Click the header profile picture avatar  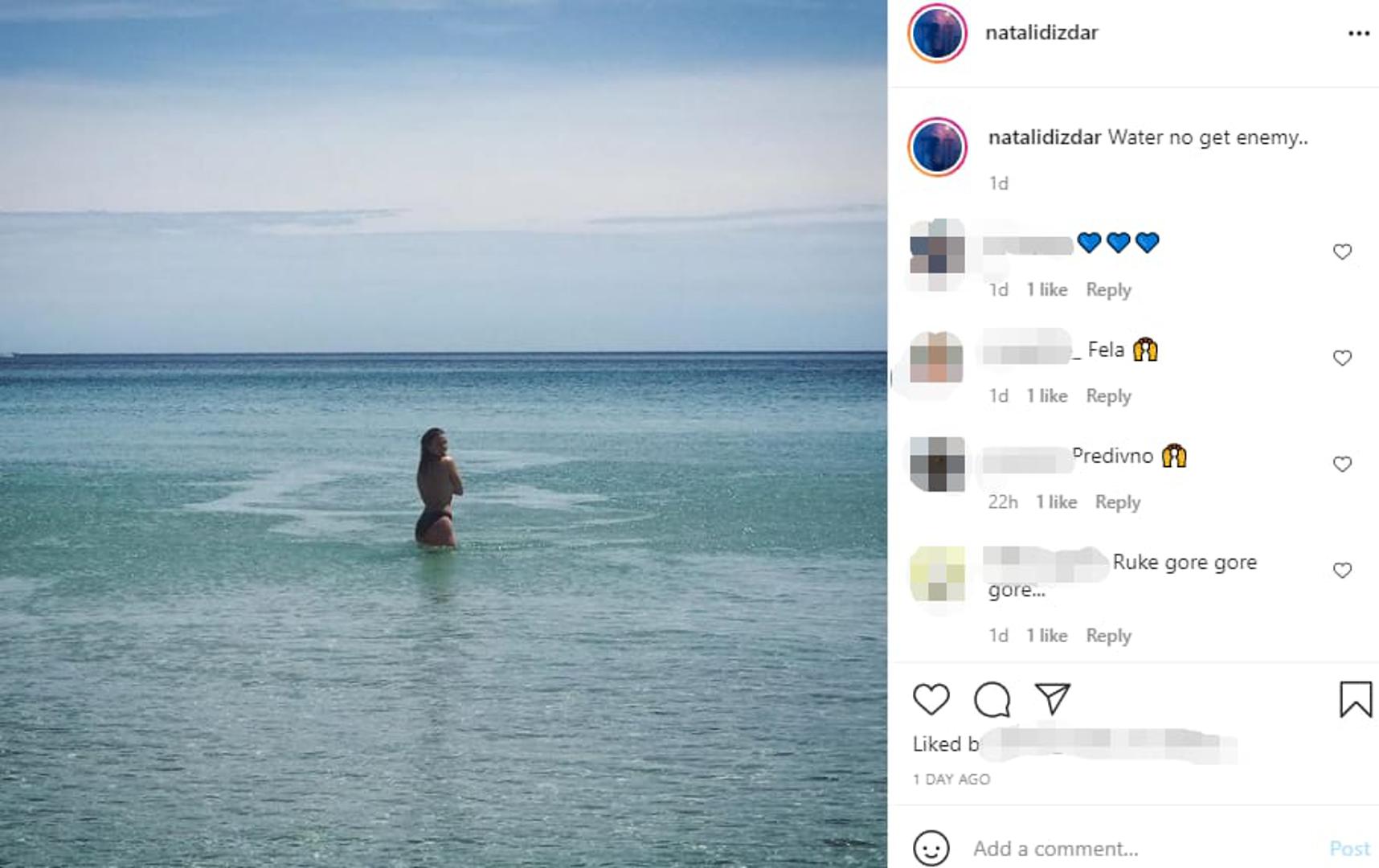tap(937, 33)
